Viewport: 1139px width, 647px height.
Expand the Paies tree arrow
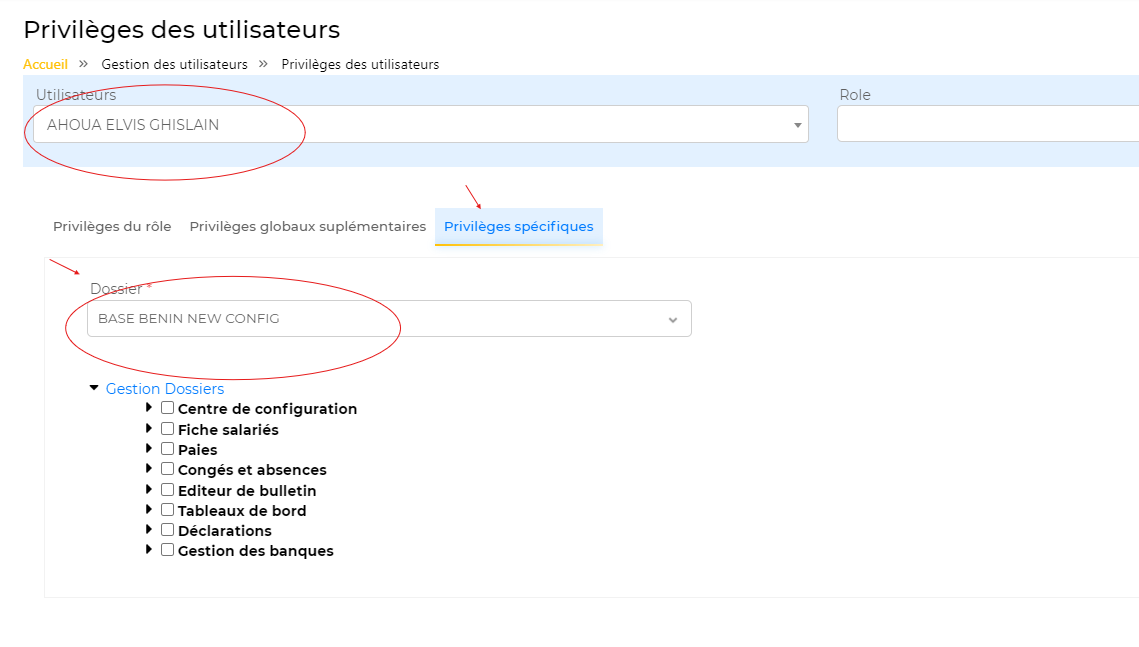click(x=149, y=449)
